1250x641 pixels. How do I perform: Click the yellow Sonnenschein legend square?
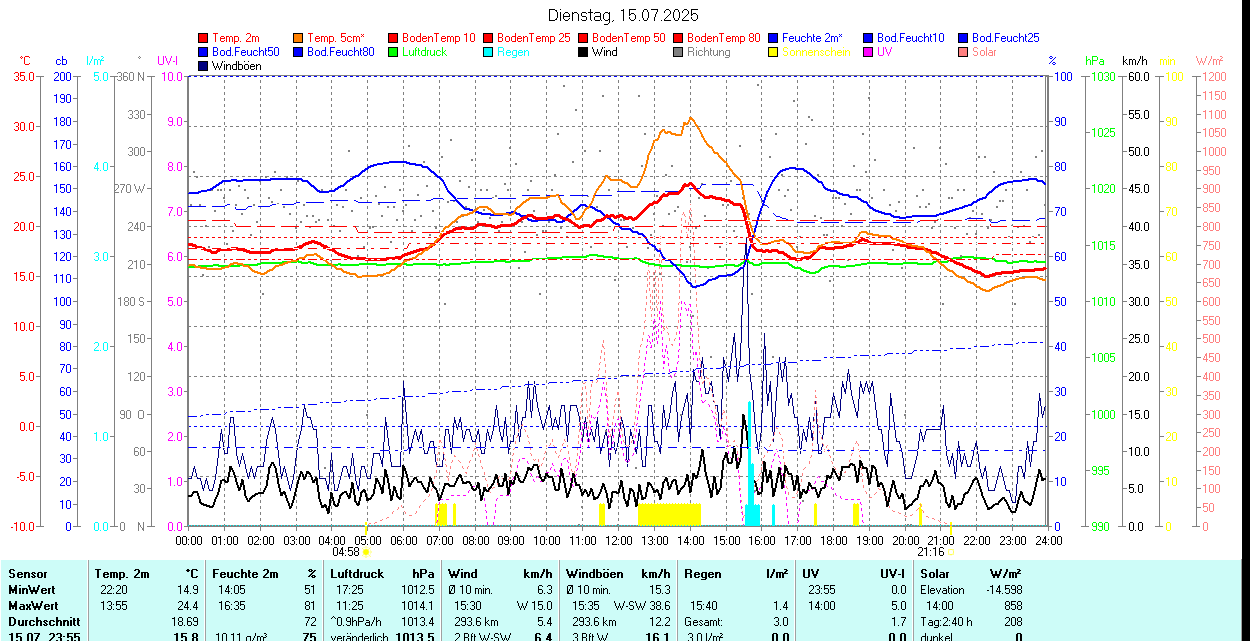tap(773, 52)
